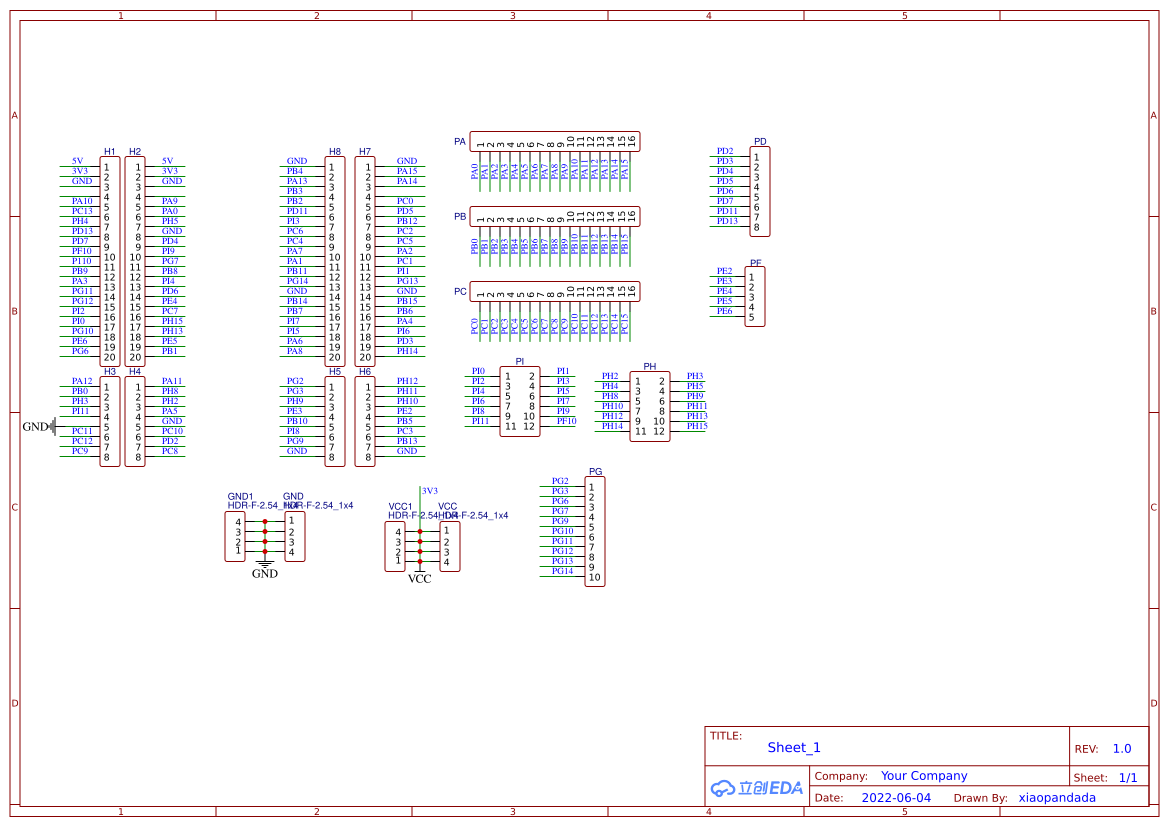Viewport: 1169px width, 827px height.
Task: Click the H7 header designator label
Action: click(x=365, y=151)
